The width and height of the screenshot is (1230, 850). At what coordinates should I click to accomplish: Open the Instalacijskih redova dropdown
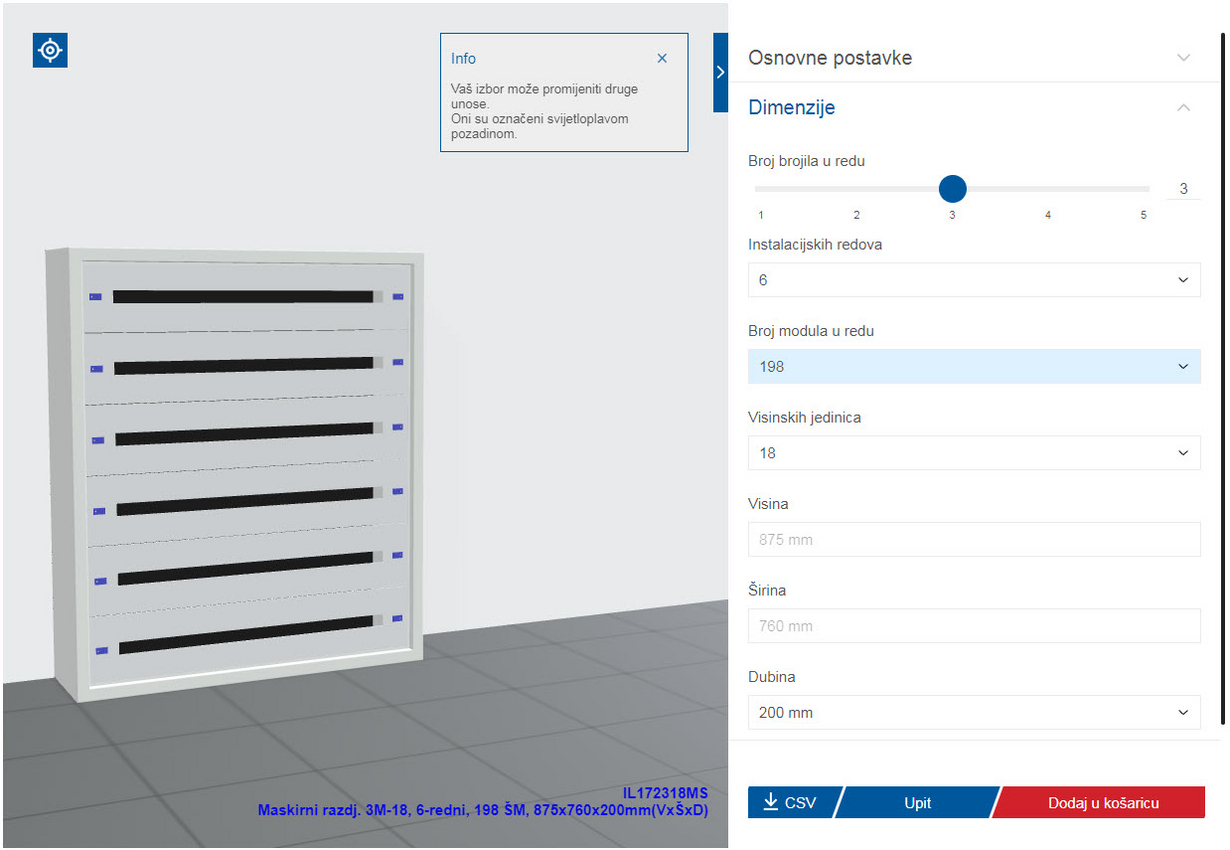click(x=974, y=280)
